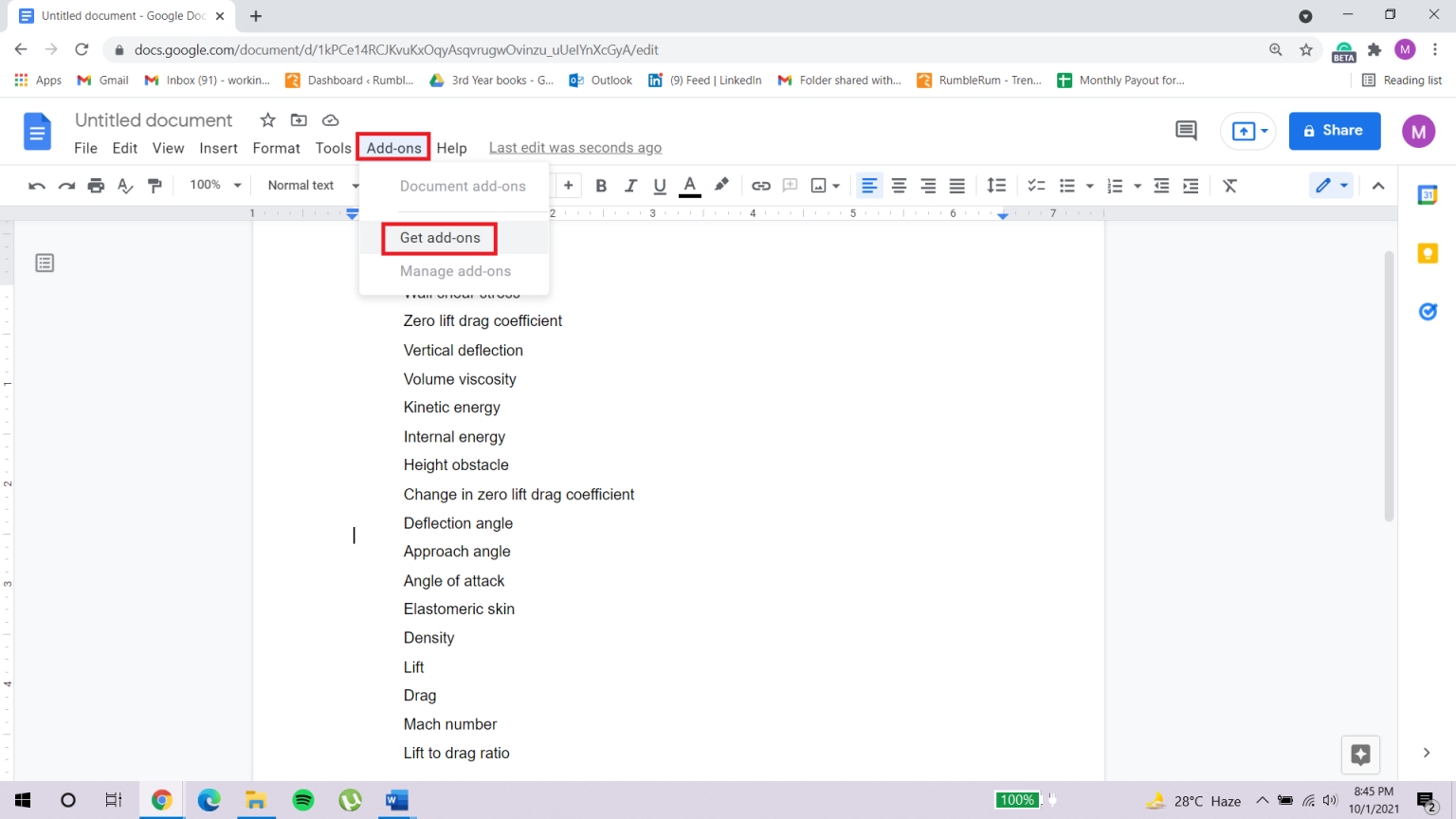Image resolution: width=1456 pixels, height=819 pixels.
Task: Open Google Keep in side panel
Action: click(x=1428, y=253)
